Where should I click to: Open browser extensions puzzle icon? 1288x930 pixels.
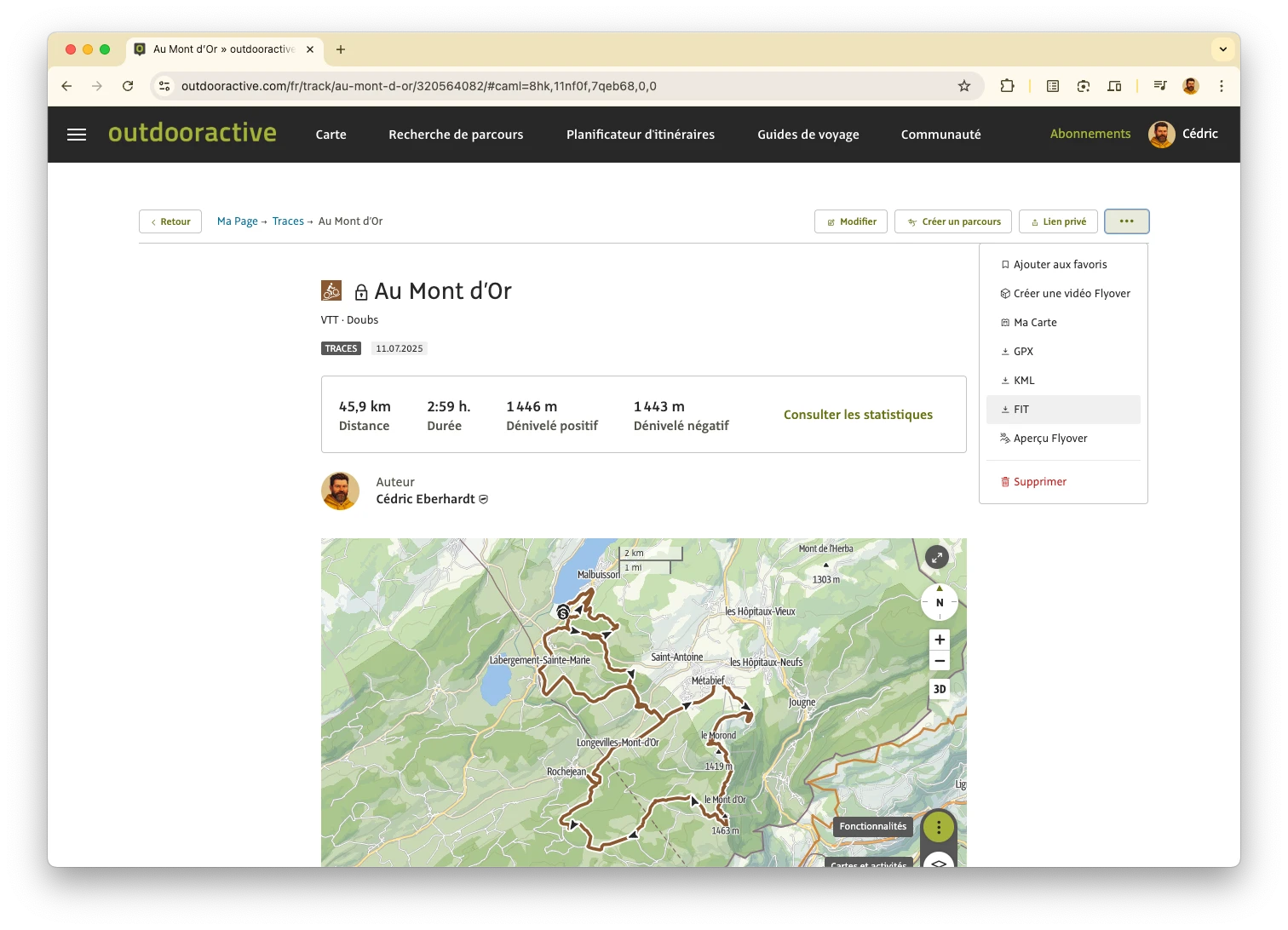click(1007, 86)
